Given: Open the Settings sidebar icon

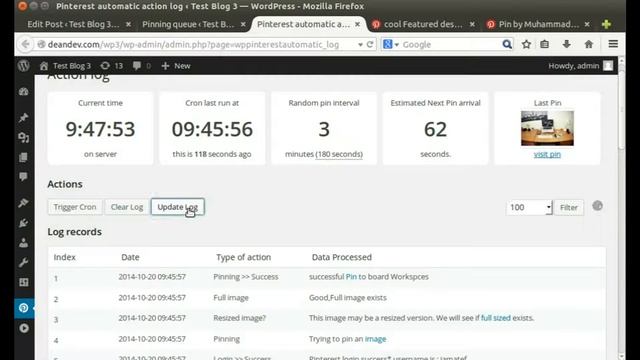Looking at the screenshot, I should 24,282.
